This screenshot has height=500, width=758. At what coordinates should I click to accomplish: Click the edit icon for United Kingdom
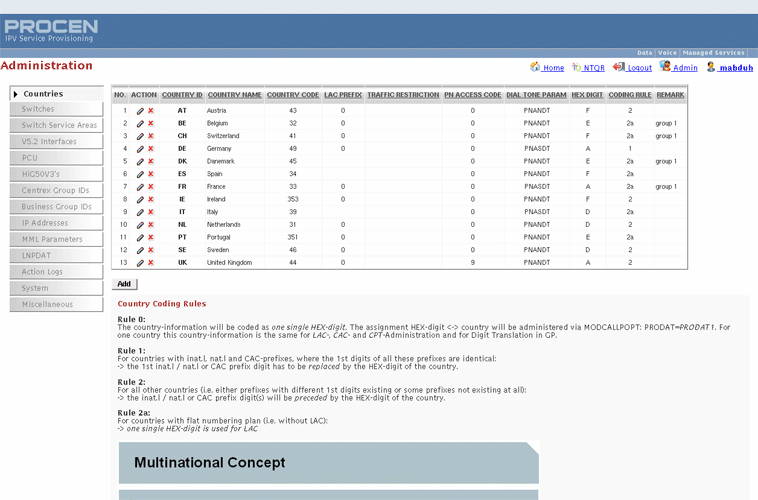(140, 263)
